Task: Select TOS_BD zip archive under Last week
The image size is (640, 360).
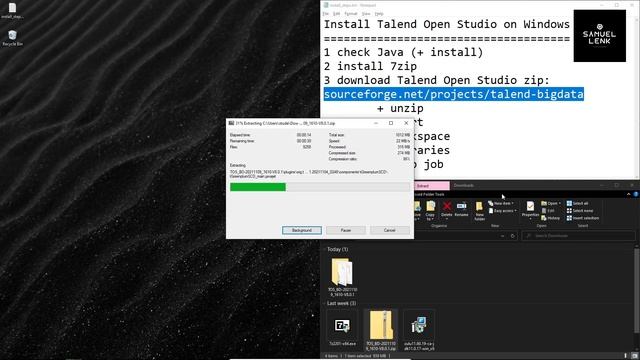Action: pyautogui.click(x=381, y=330)
